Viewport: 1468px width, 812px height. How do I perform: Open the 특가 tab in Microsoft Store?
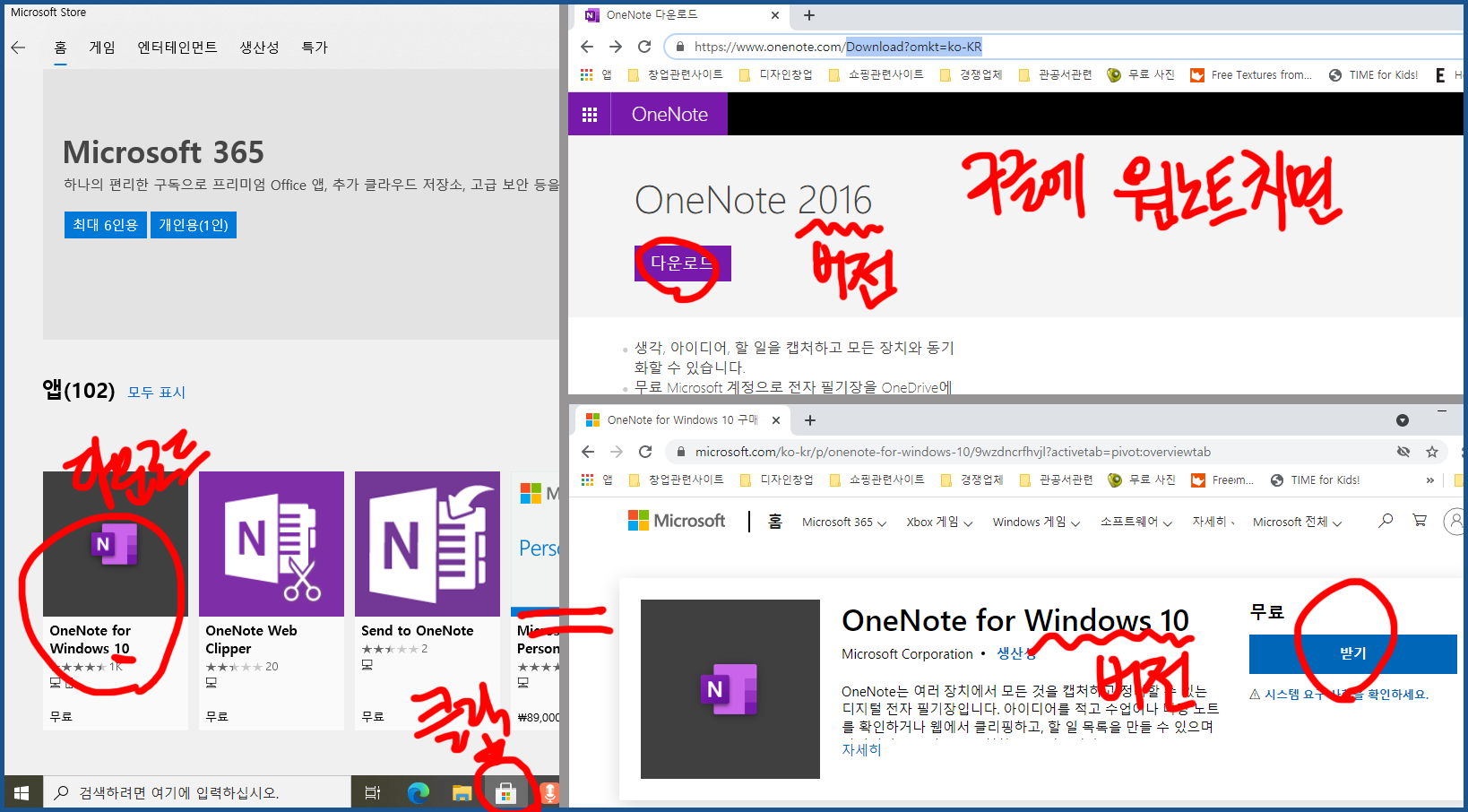coord(315,48)
